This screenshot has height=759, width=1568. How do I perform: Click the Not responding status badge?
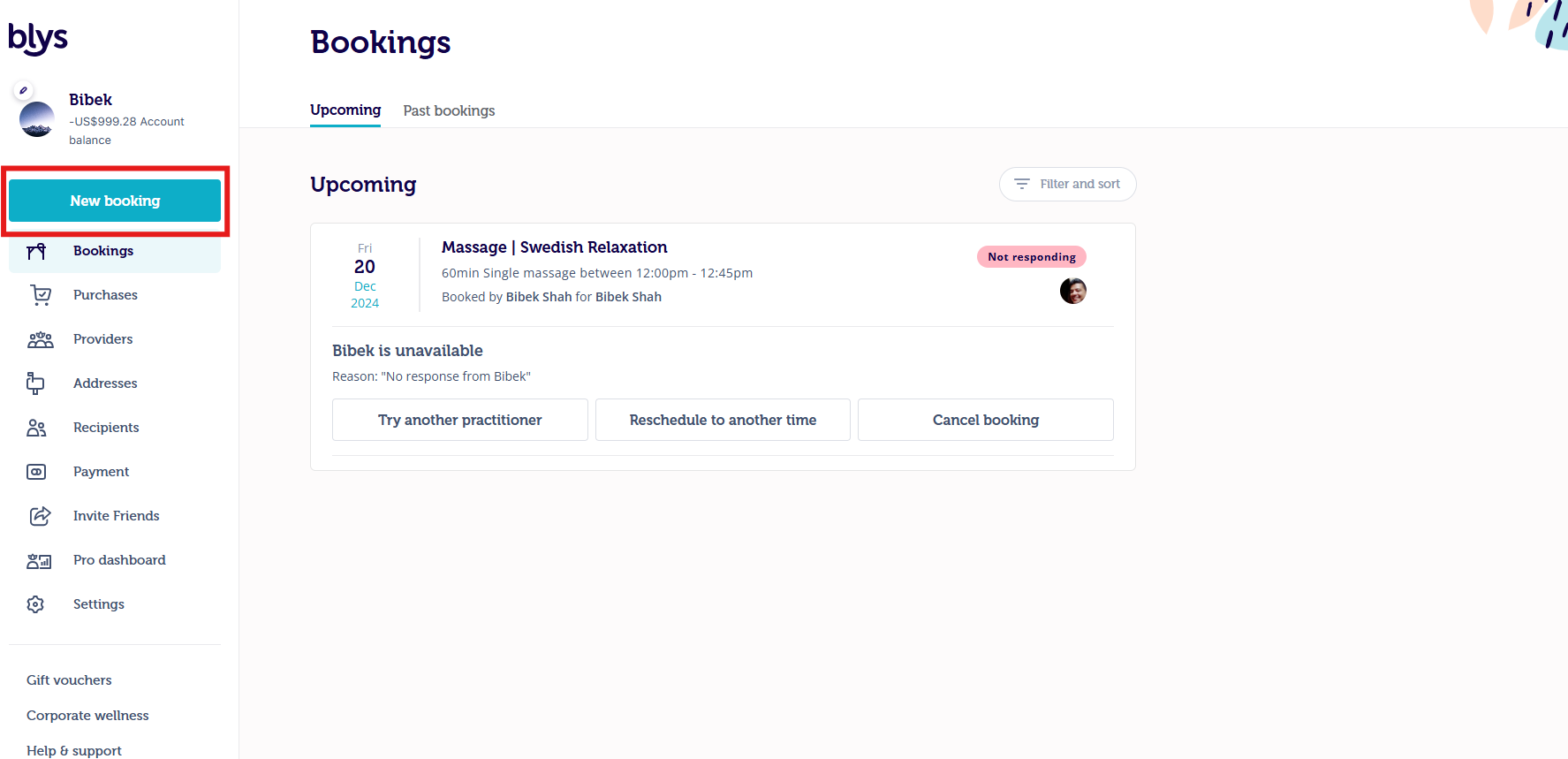(x=1032, y=257)
